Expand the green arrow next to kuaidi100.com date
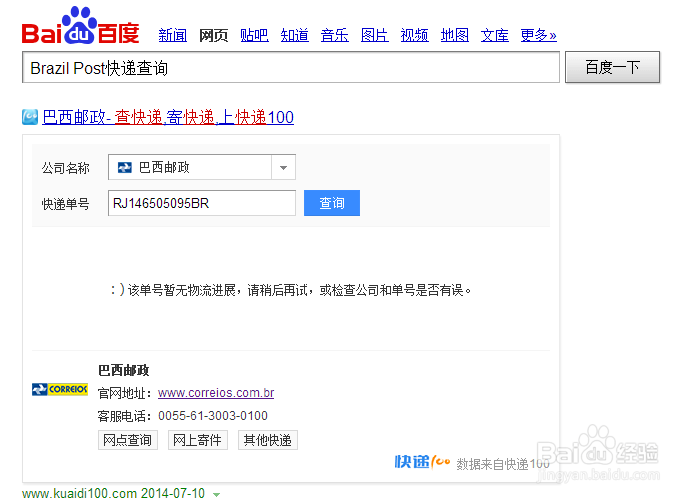Screen dimensions: 700x500 pos(217,494)
